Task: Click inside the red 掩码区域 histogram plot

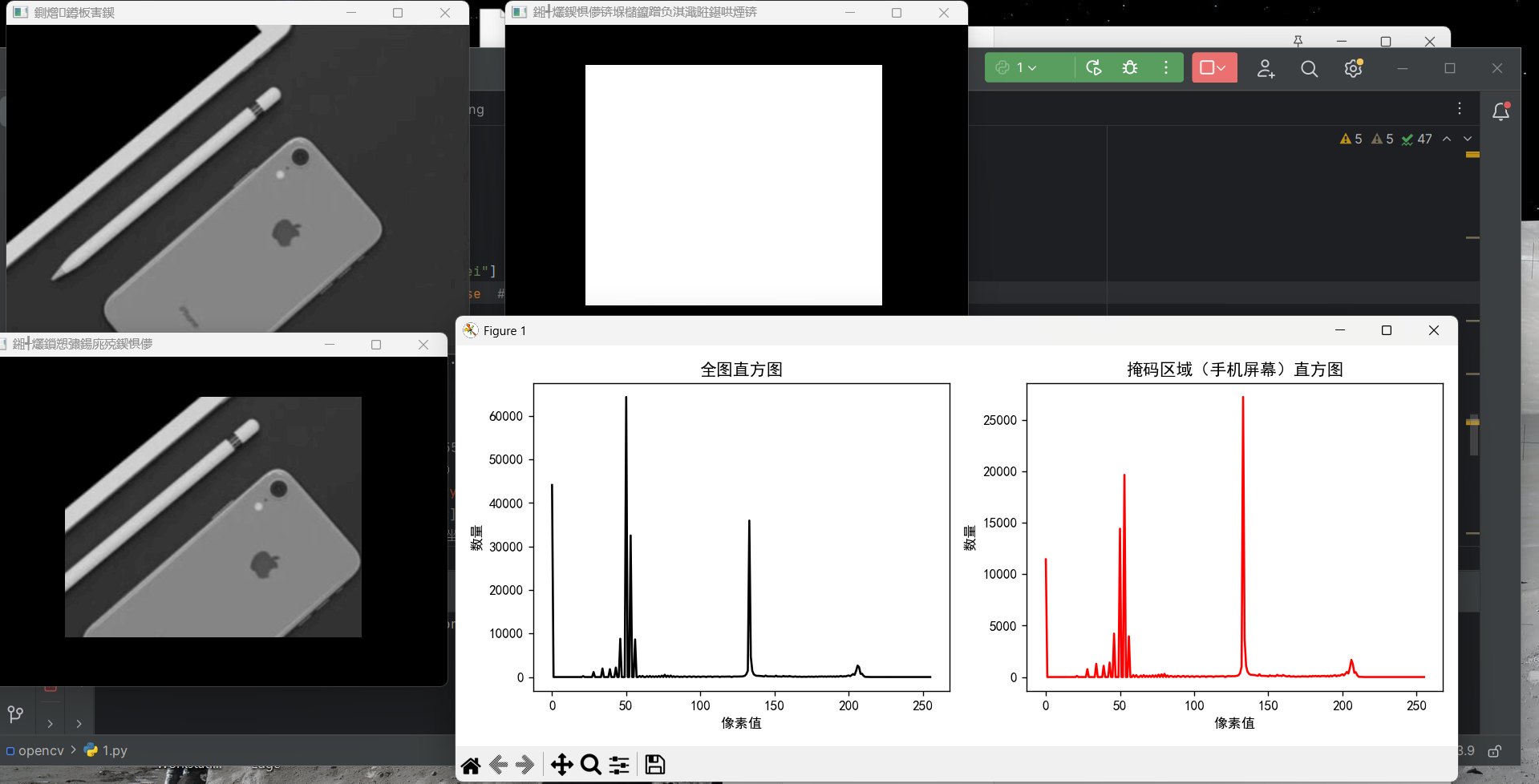Action: 1235,537
